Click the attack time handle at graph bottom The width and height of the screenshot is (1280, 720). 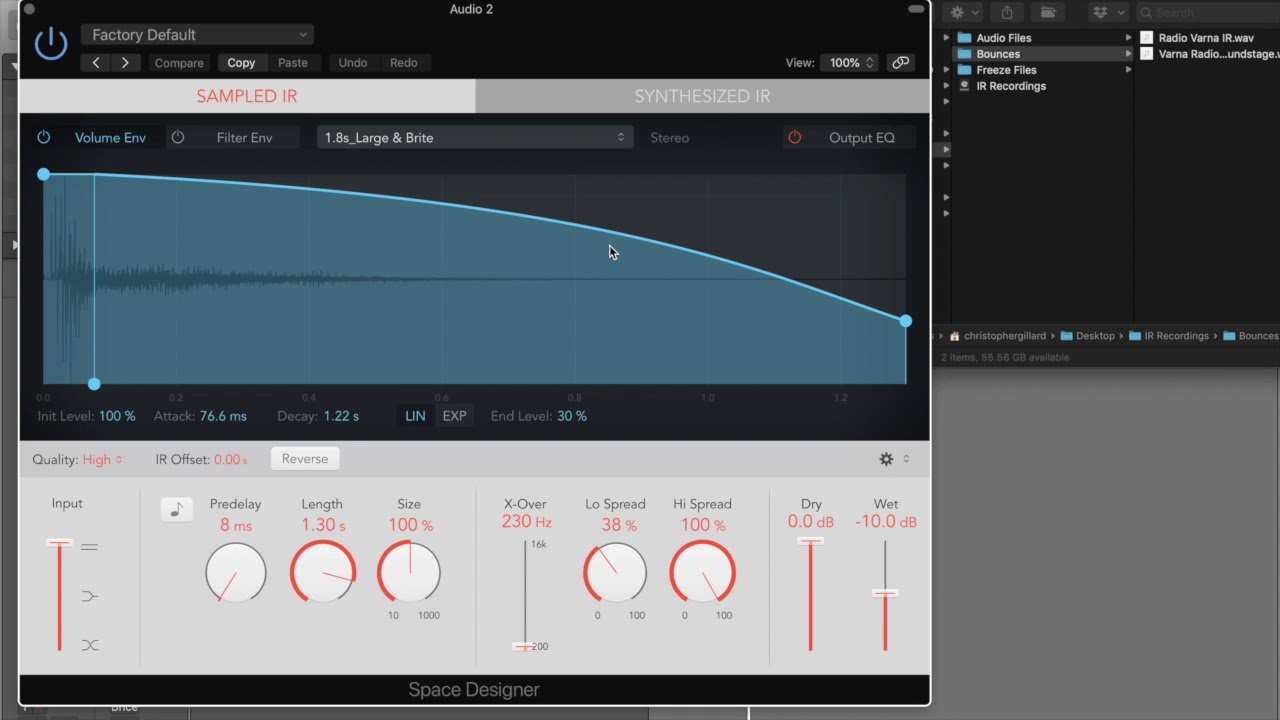[x=94, y=384]
